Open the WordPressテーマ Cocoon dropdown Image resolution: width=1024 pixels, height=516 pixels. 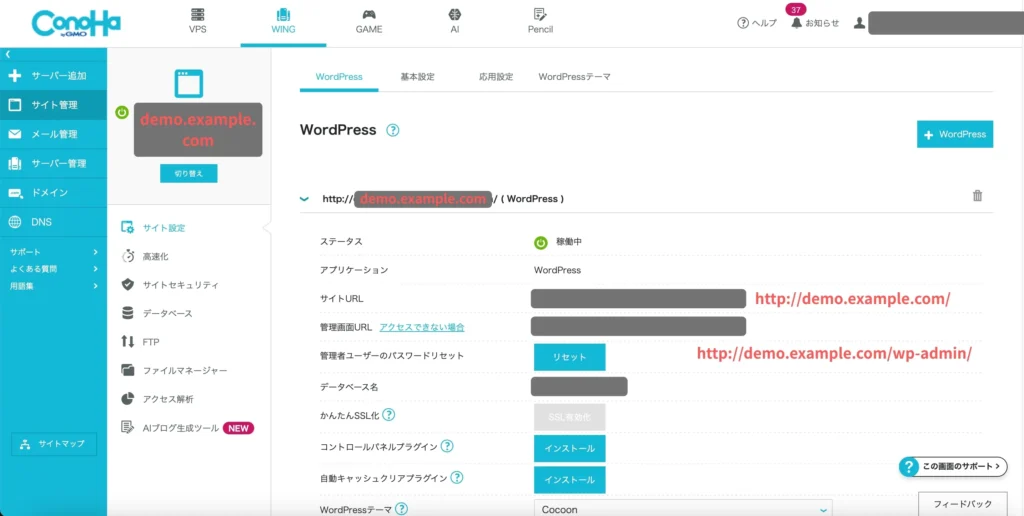click(683, 509)
